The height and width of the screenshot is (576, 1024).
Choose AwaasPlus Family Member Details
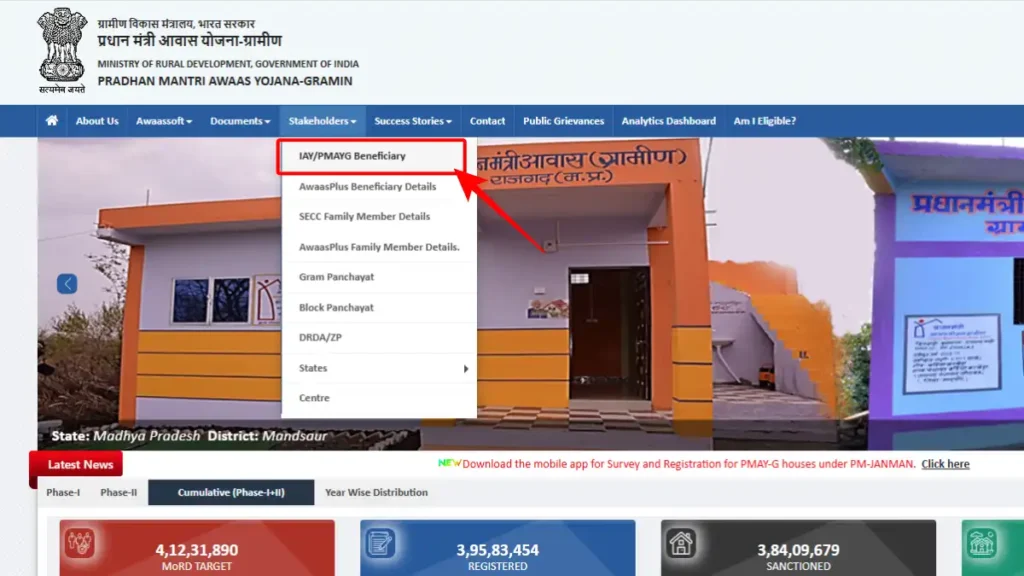tap(379, 248)
